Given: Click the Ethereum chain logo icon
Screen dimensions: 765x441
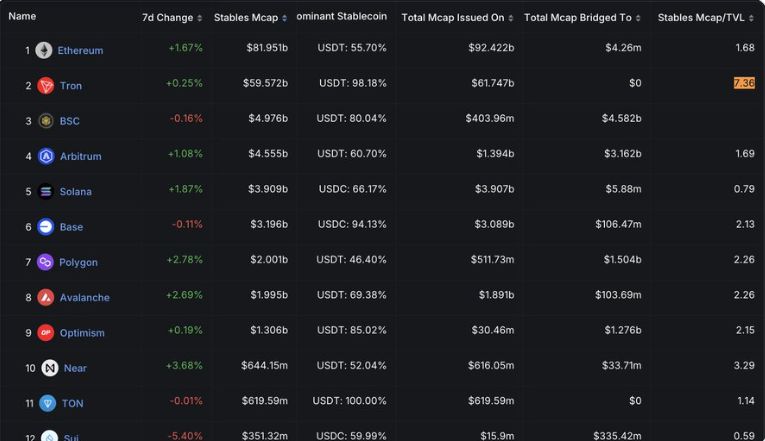Looking at the screenshot, I should point(44,50).
